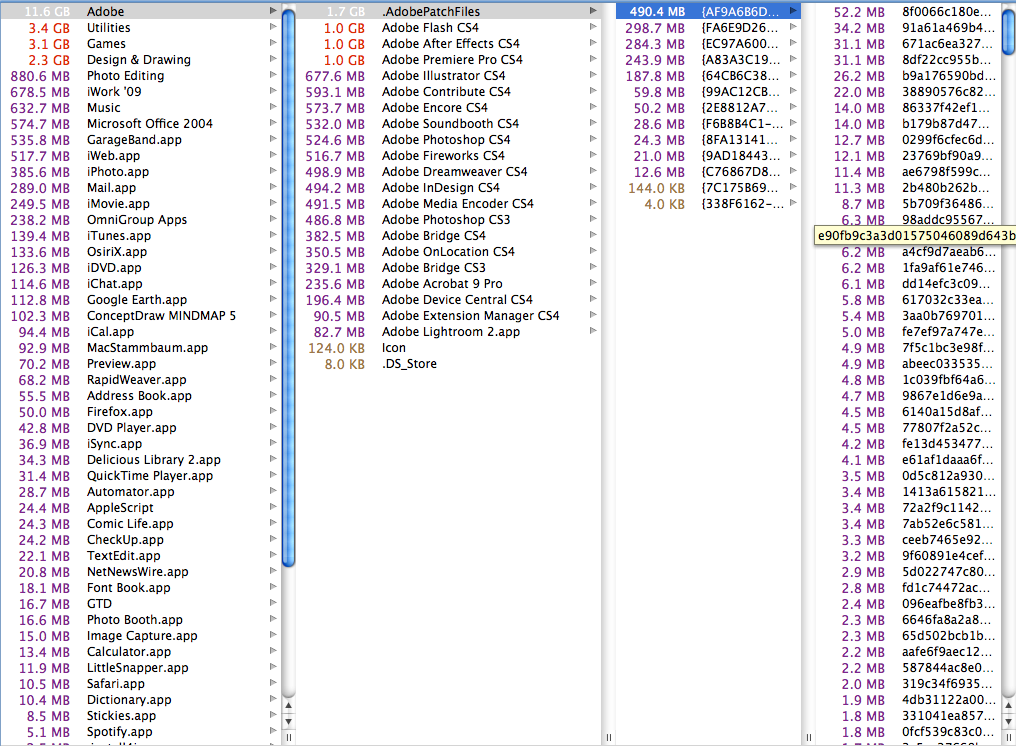
Task: Select Adobe After Effects CS4
Action: pos(449,43)
